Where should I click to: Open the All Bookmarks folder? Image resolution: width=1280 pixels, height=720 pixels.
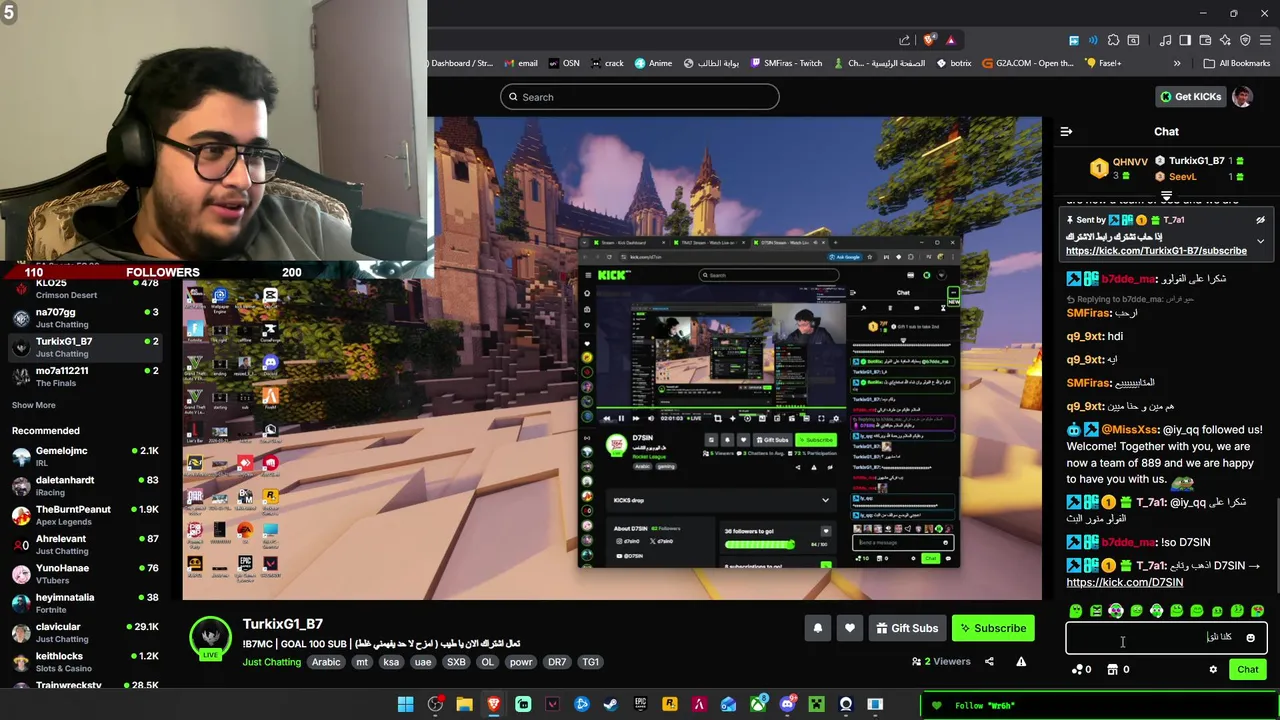tap(1237, 63)
